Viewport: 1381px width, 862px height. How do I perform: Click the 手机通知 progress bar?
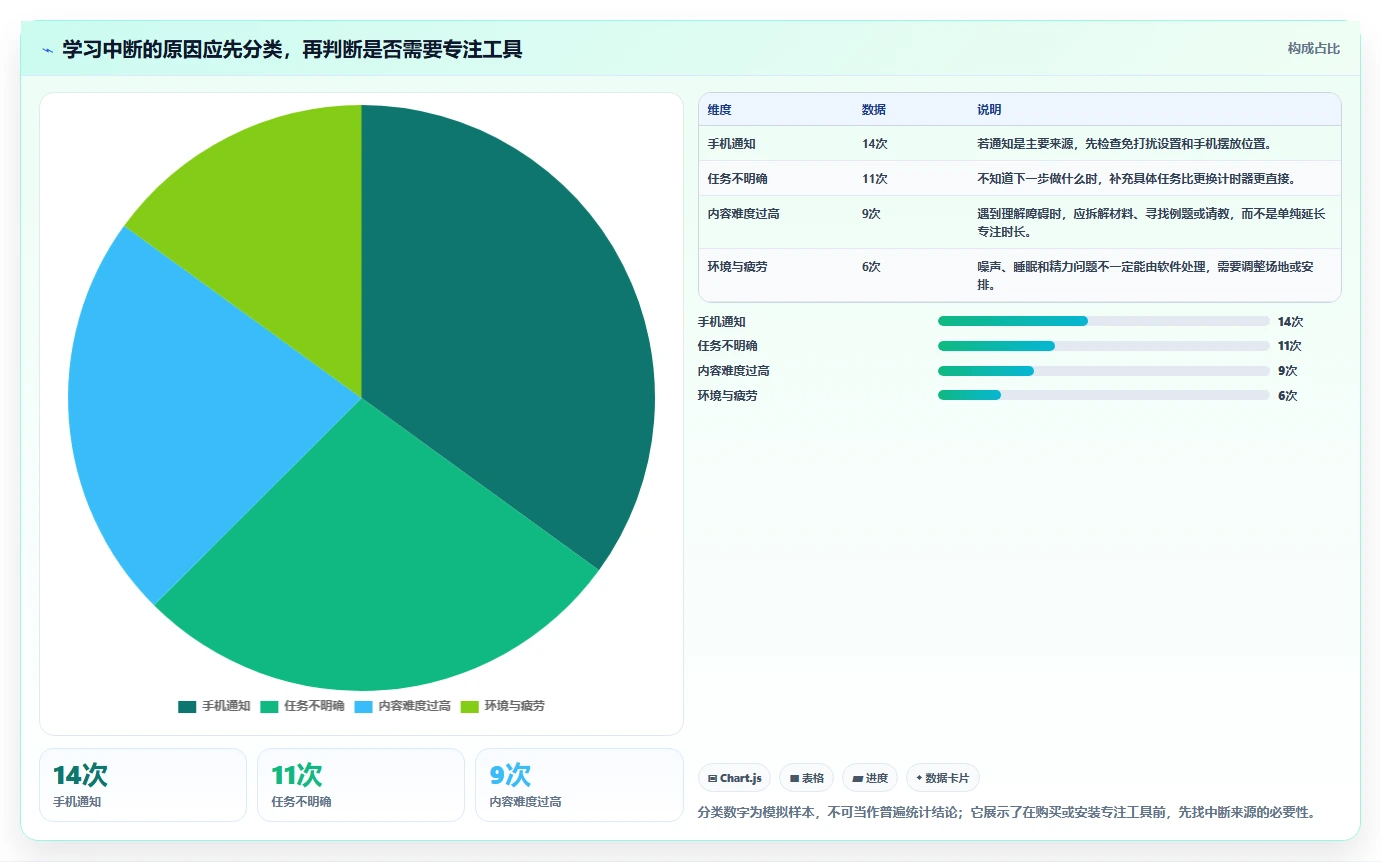tap(1103, 321)
